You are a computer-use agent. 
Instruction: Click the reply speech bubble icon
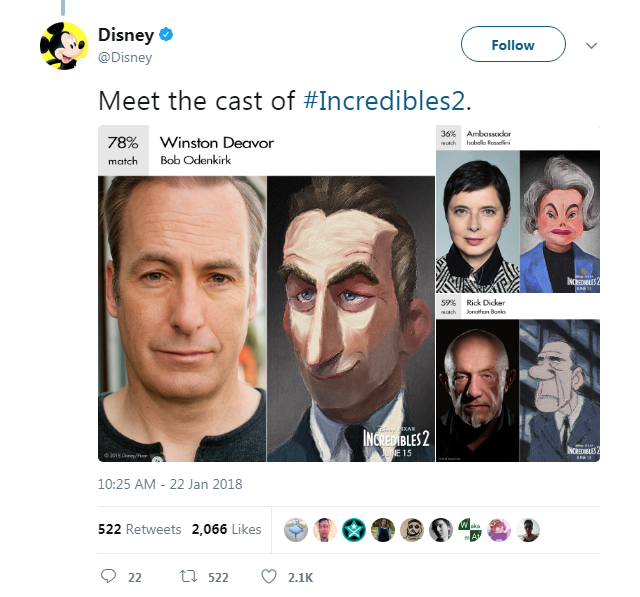point(108,576)
